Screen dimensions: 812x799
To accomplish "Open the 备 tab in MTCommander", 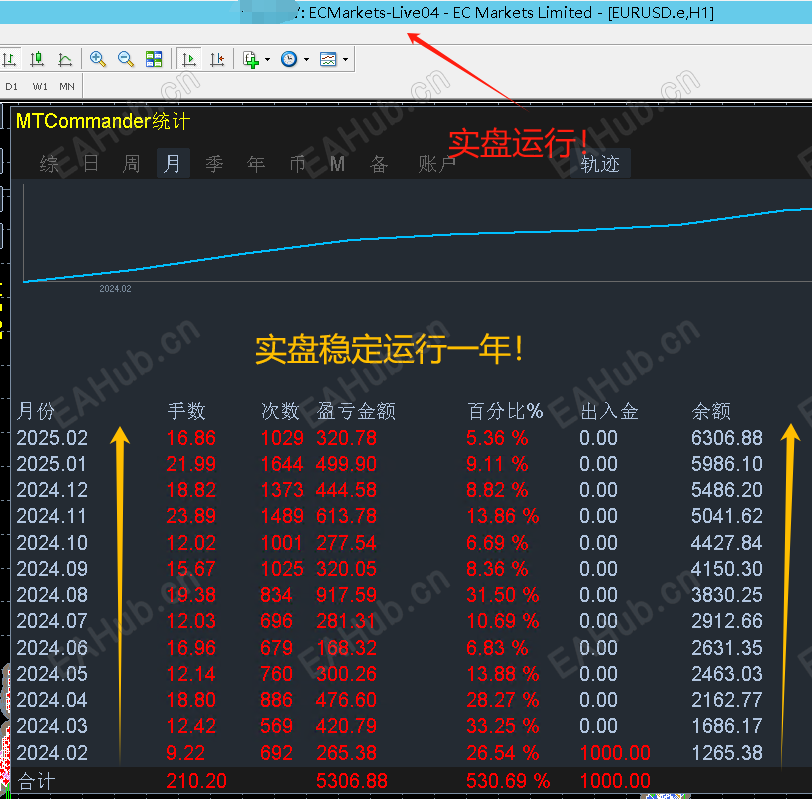I will pos(379,164).
